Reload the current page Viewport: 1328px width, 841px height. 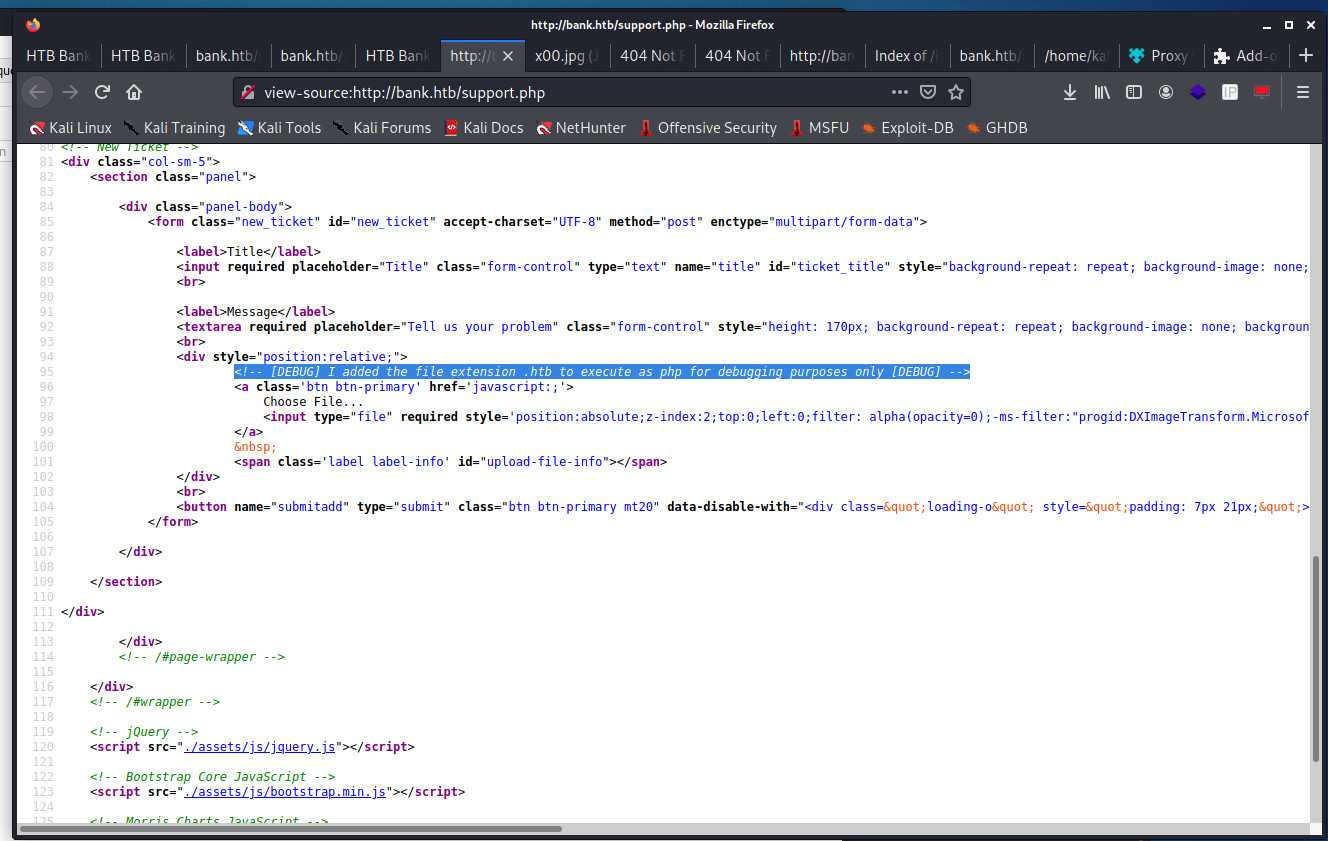point(102,92)
